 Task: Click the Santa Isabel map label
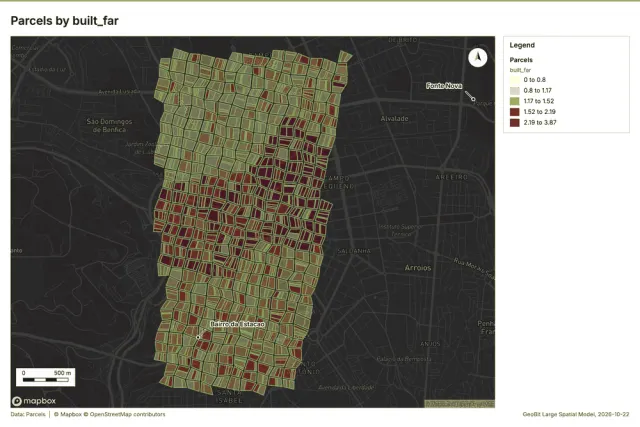[229, 396]
